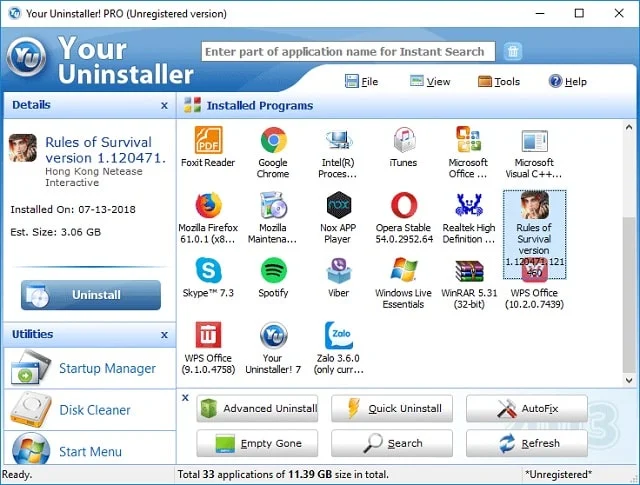Open the Tools menu
The image size is (640, 485).
point(499,81)
